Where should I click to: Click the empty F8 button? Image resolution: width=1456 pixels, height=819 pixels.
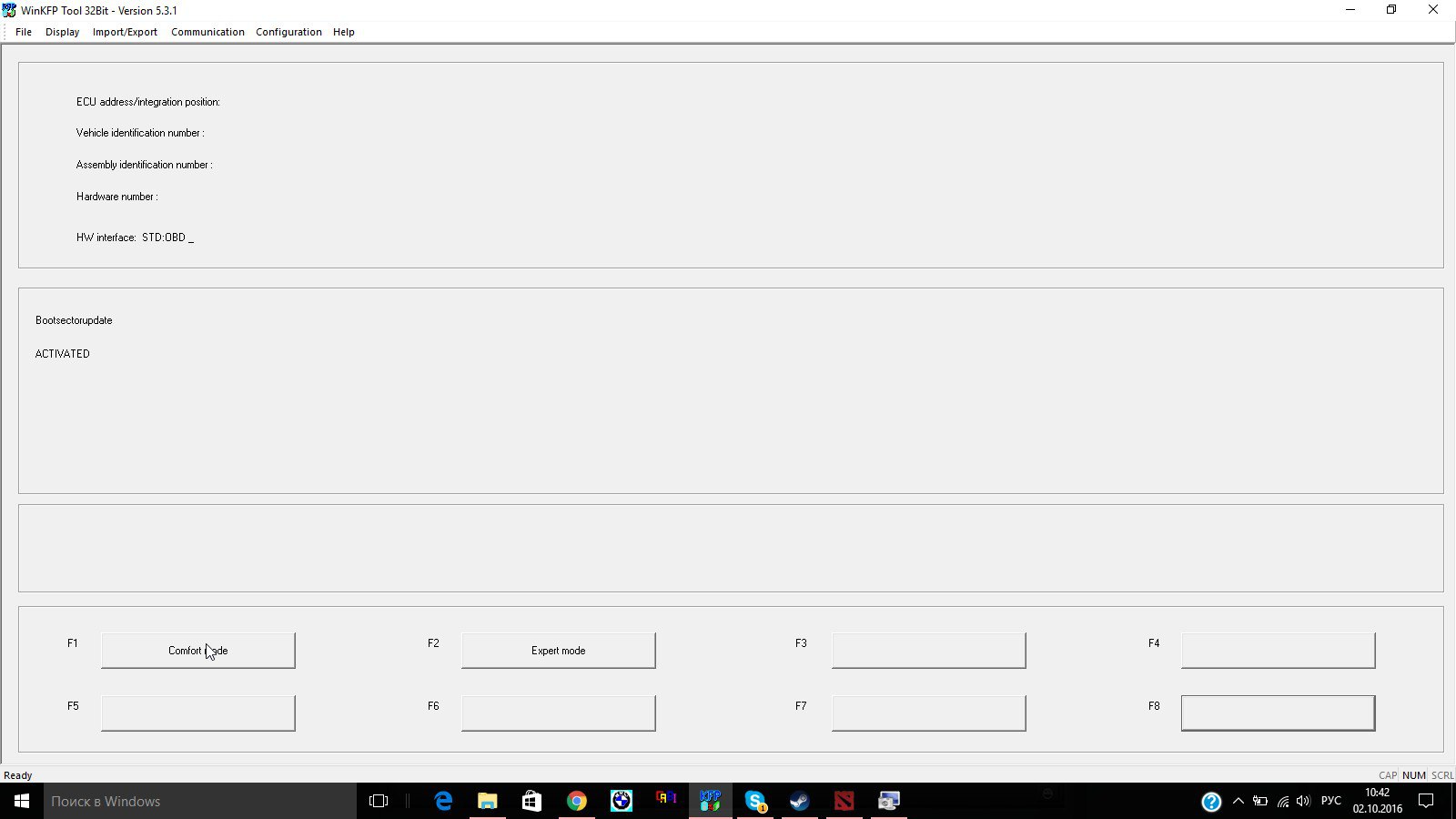[x=1279, y=713]
